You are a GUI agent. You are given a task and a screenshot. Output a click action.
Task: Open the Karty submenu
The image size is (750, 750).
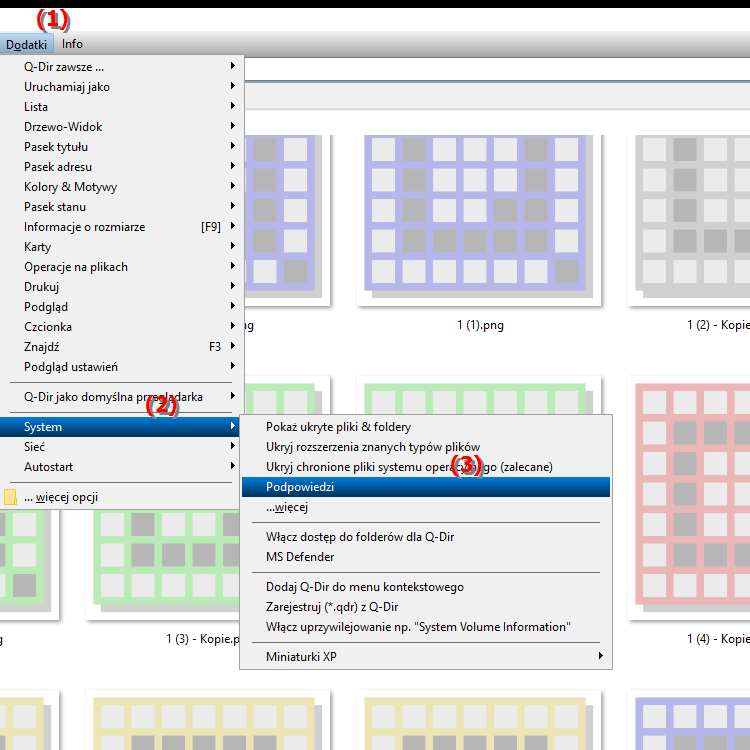(x=122, y=247)
